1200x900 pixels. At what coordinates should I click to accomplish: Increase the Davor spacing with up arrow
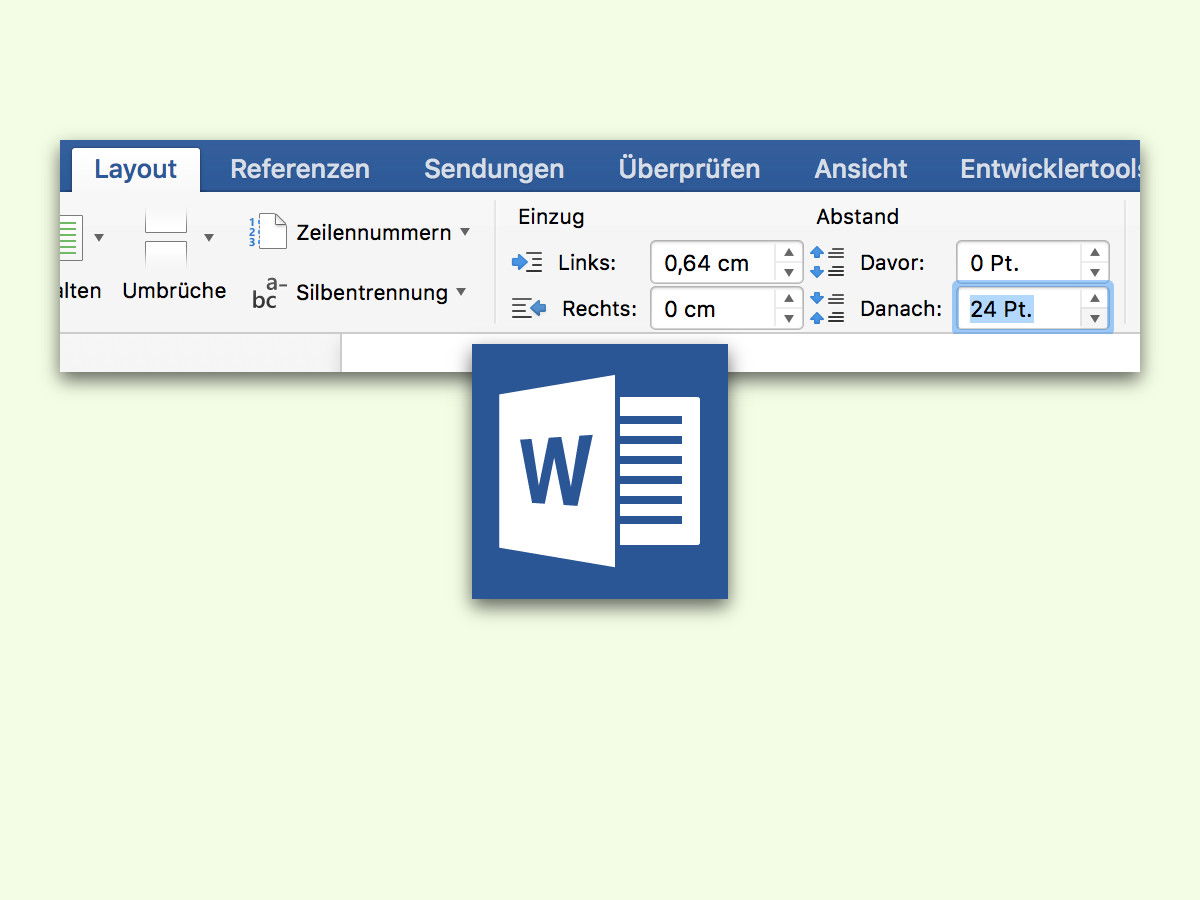point(1095,253)
